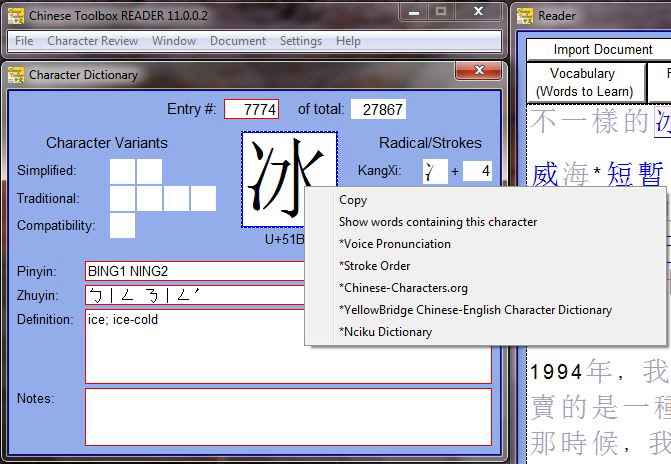Image resolution: width=671 pixels, height=464 pixels.
Task: Click the Notes text area
Action: pos(288,417)
